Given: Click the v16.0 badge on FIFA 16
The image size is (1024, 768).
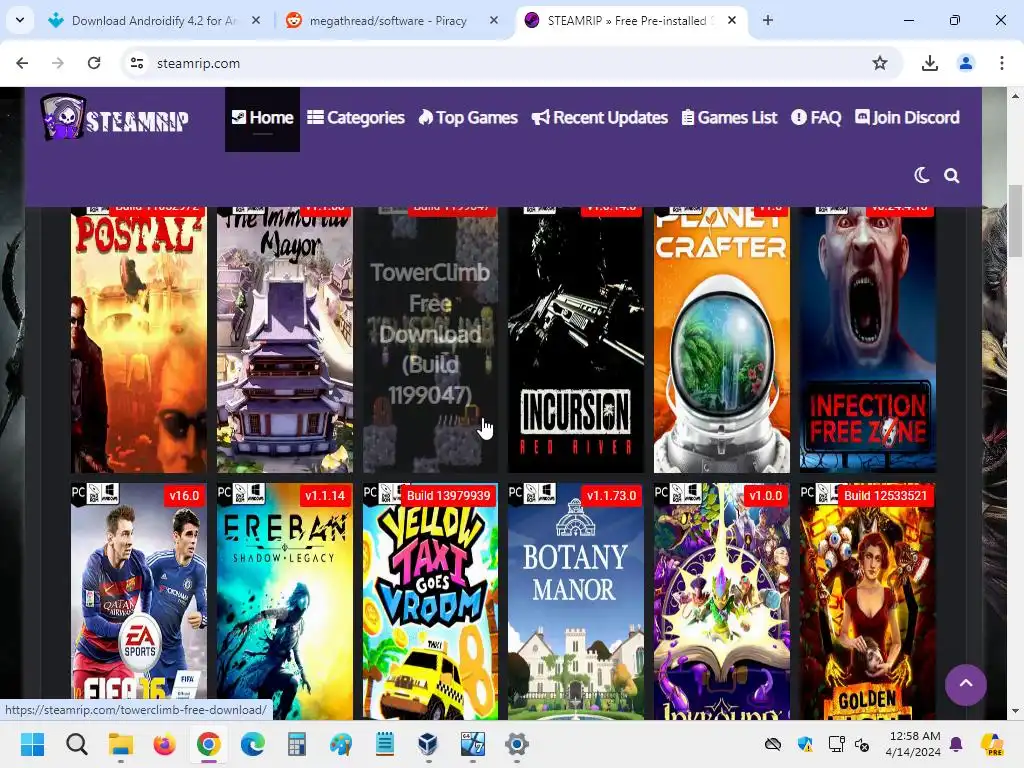Looking at the screenshot, I should pos(184,496).
